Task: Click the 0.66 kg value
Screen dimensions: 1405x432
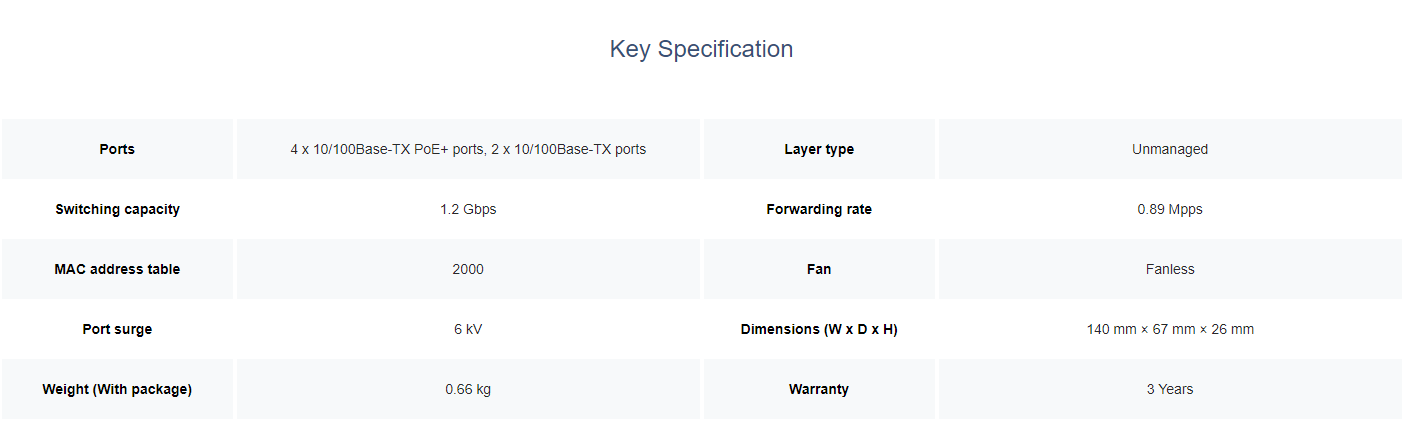Action: coord(468,389)
